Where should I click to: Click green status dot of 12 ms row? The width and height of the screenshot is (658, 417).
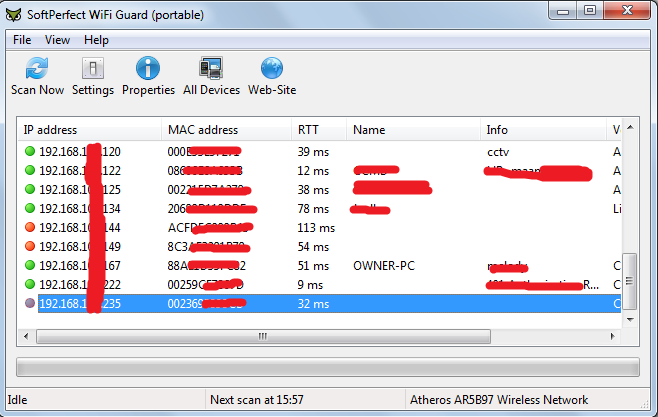click(x=30, y=170)
